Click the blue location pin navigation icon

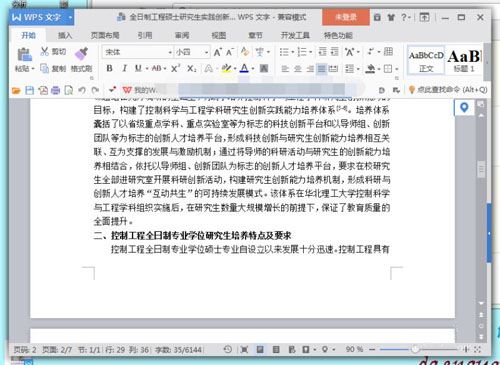tap(464, 108)
